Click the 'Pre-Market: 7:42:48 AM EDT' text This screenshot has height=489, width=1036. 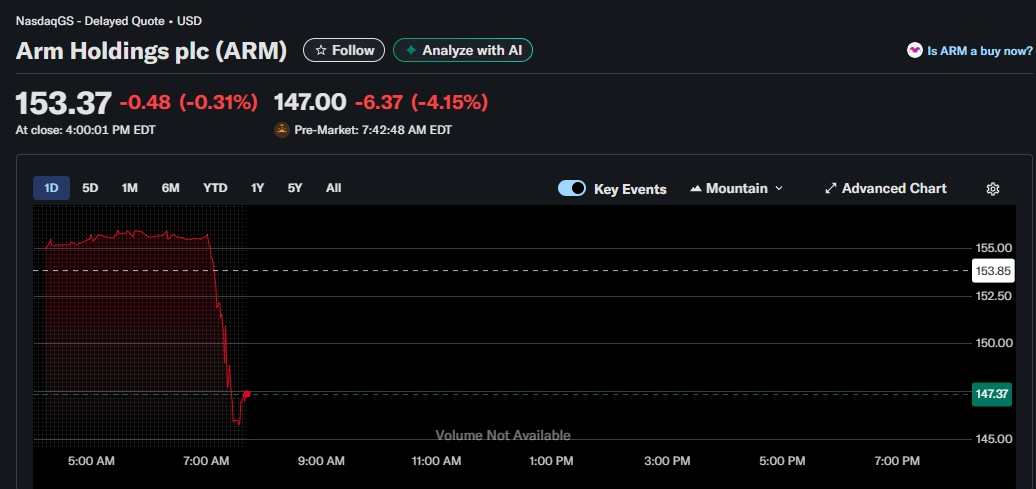(x=373, y=130)
